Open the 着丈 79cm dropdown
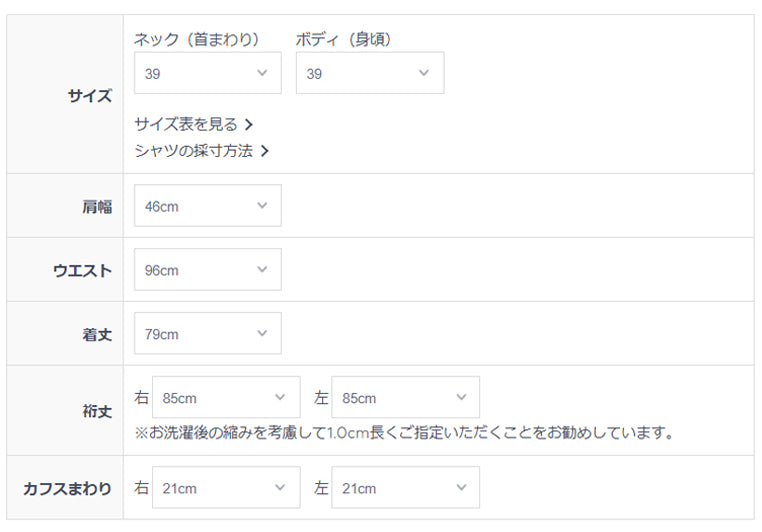 tap(207, 334)
